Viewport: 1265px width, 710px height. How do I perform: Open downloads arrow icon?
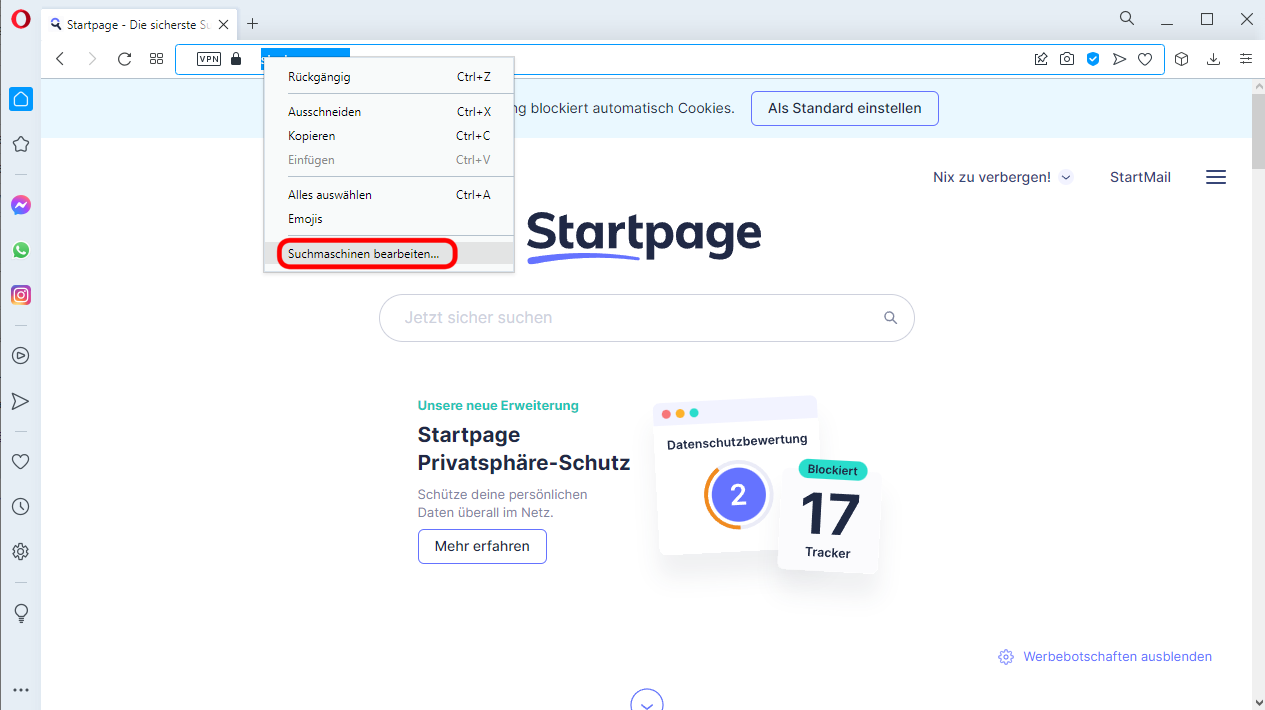pyautogui.click(x=1213, y=59)
